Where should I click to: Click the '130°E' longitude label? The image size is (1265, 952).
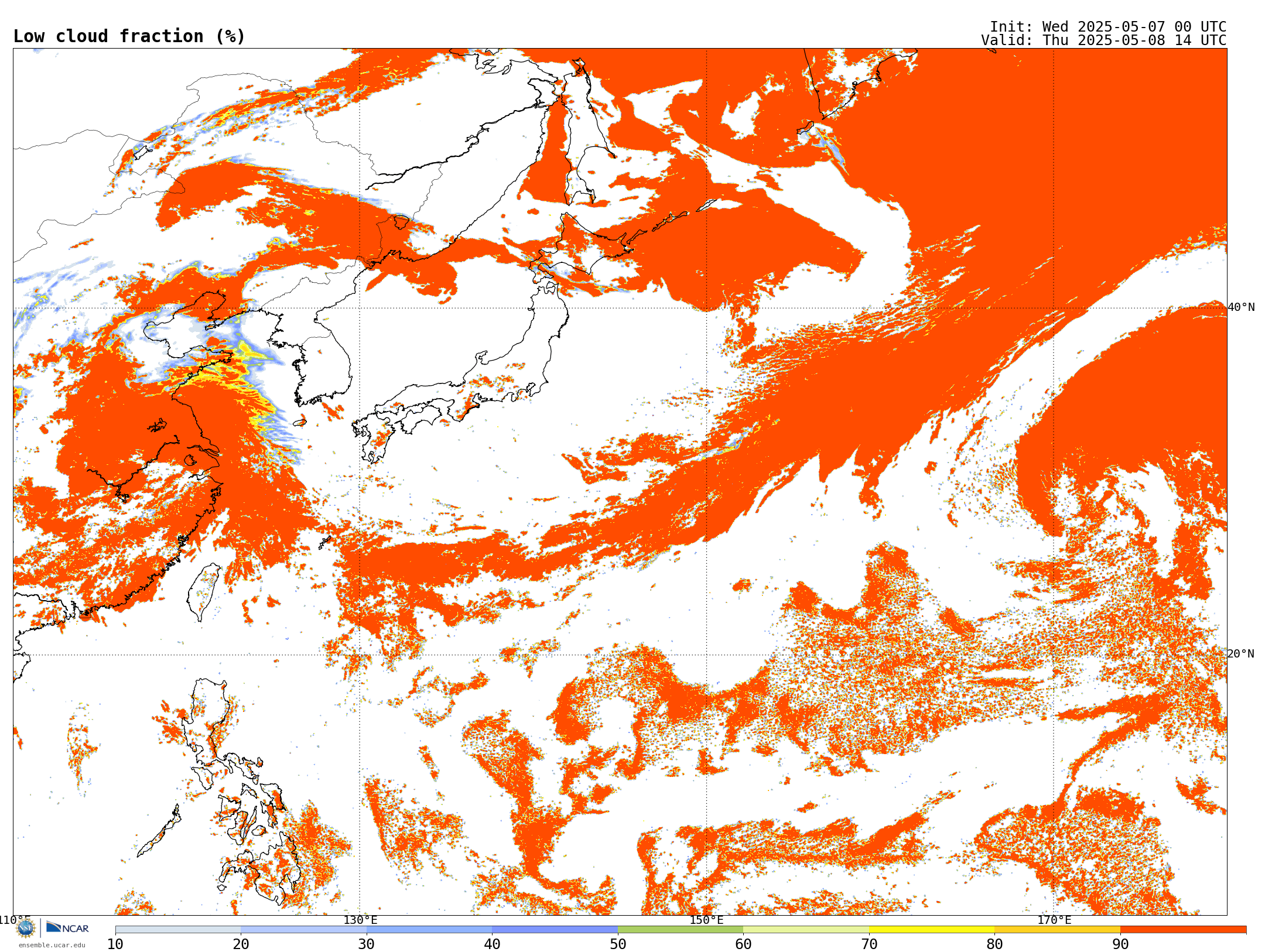360,920
